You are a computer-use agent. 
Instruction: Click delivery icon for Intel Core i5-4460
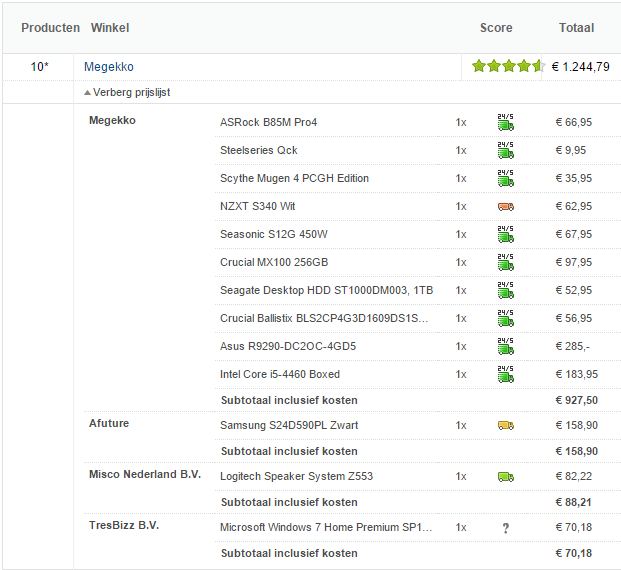[x=506, y=374]
